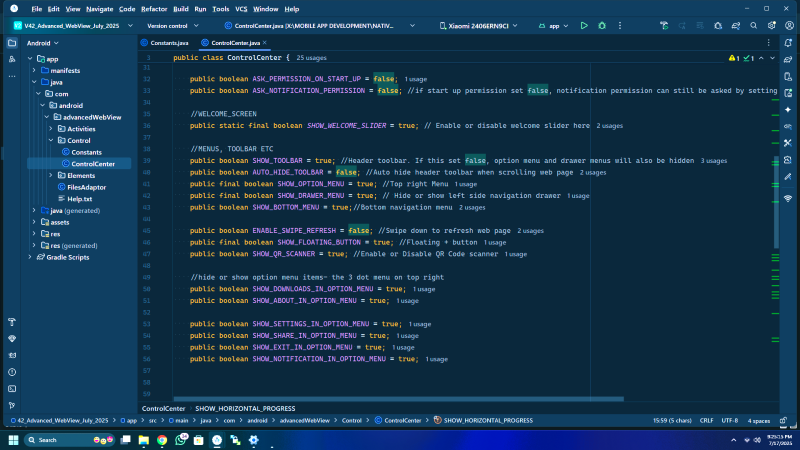Open the Build hammer tool window
Image resolution: width=800 pixels, height=450 pixels.
[12, 322]
